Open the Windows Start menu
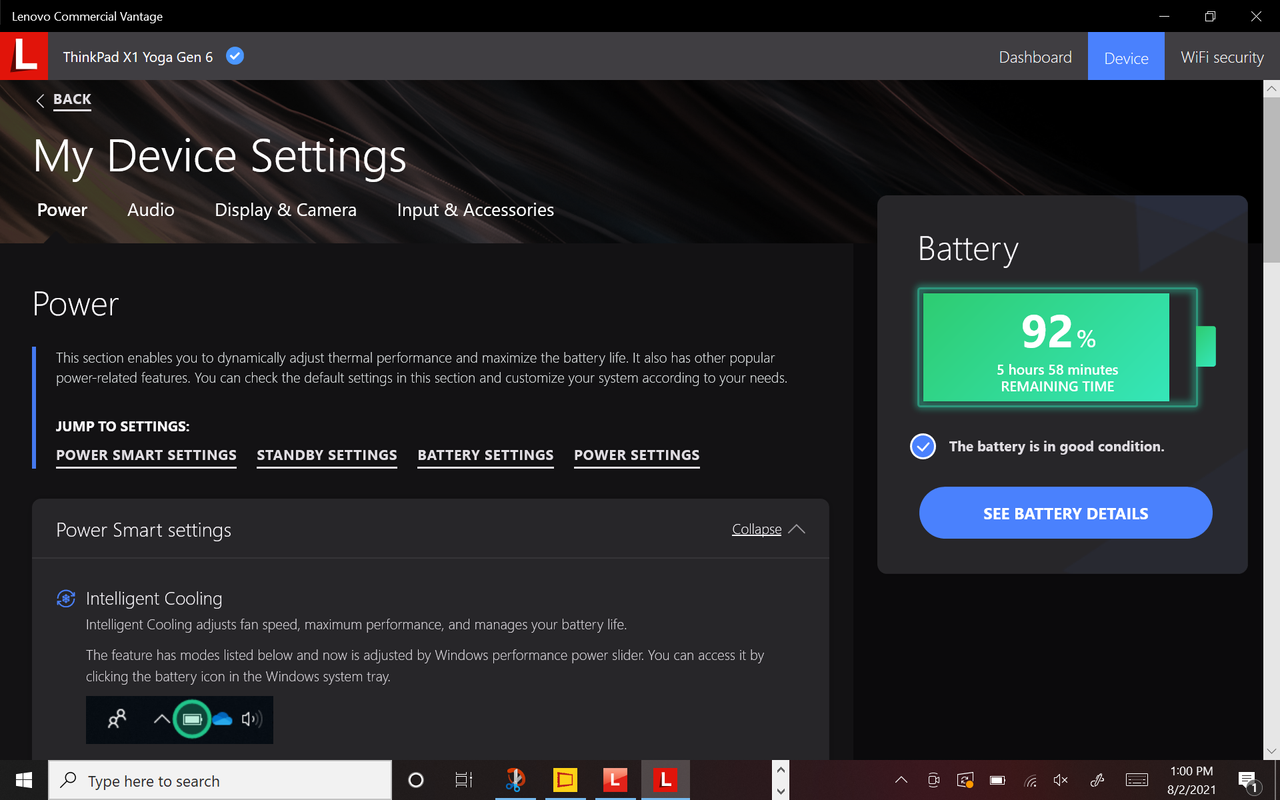 point(24,780)
